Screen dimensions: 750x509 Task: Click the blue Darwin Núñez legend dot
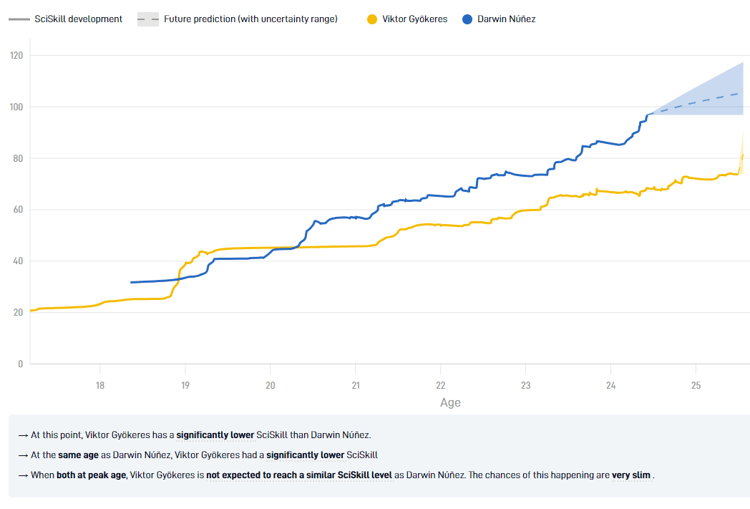tap(467, 19)
